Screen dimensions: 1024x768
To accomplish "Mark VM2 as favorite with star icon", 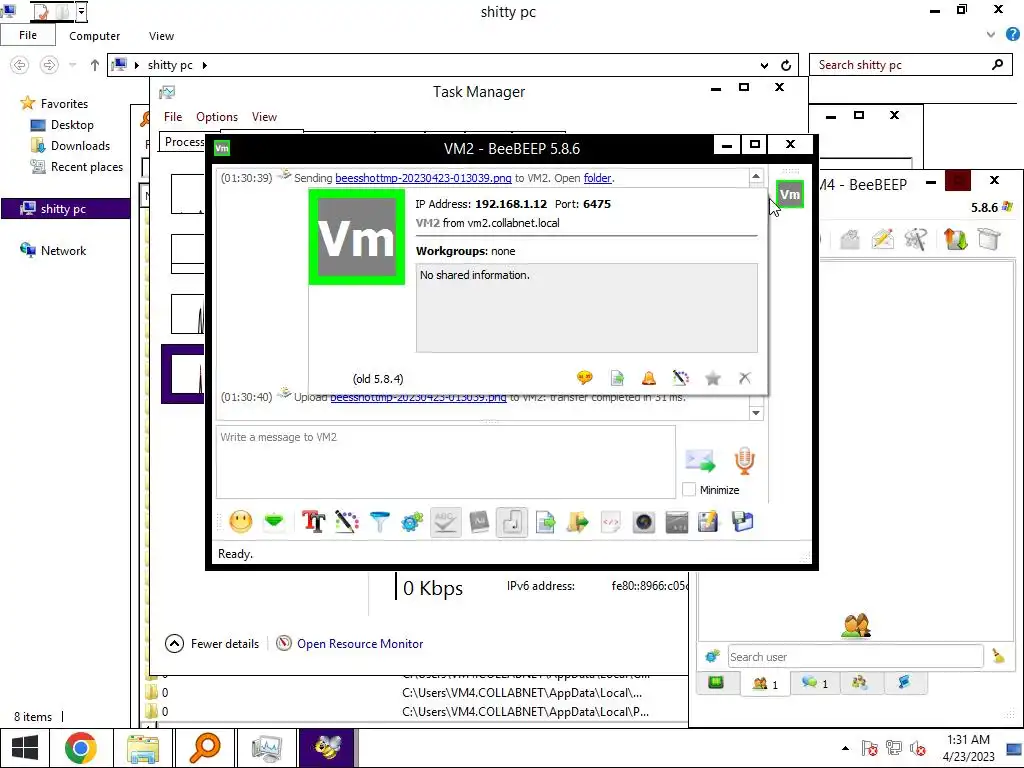I will (713, 377).
